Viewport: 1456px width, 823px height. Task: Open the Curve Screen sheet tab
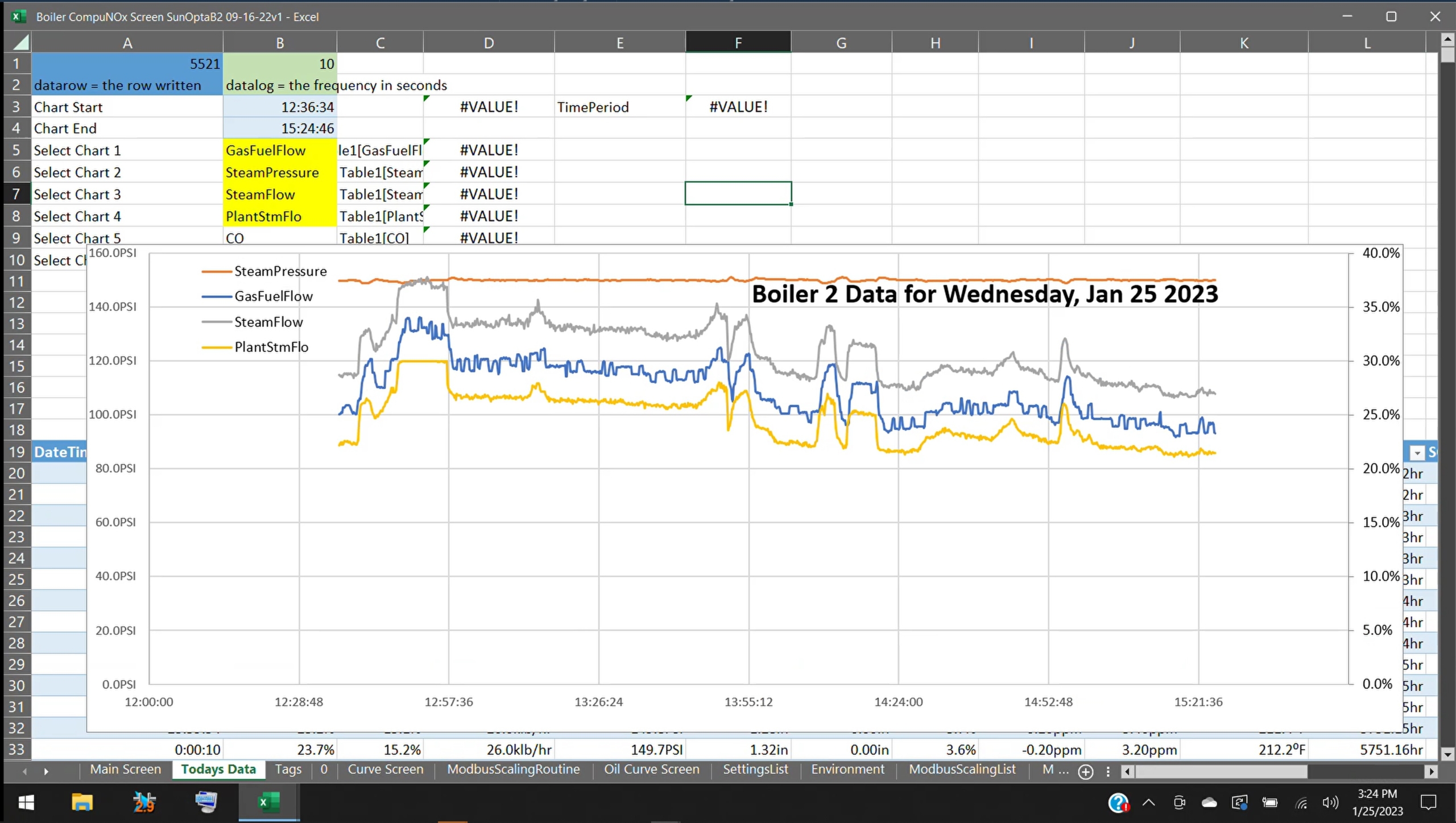point(385,769)
